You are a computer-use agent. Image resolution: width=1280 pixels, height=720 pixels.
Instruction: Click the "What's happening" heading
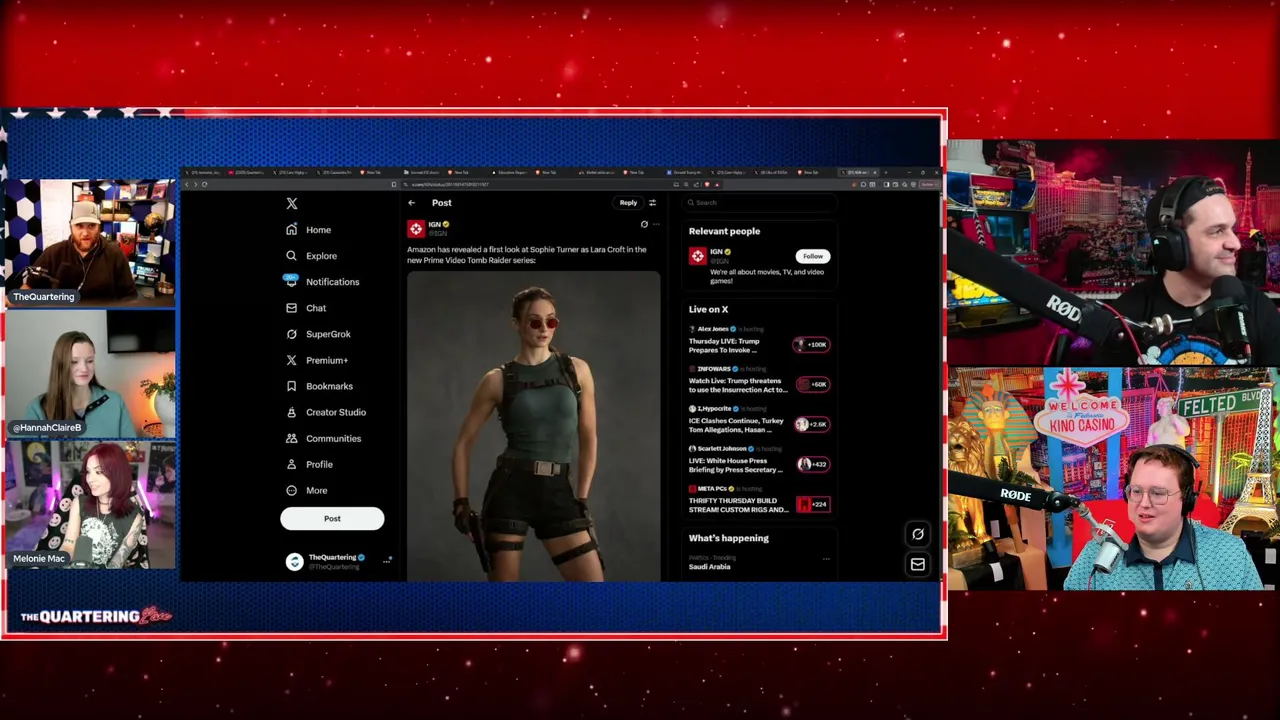click(x=728, y=538)
